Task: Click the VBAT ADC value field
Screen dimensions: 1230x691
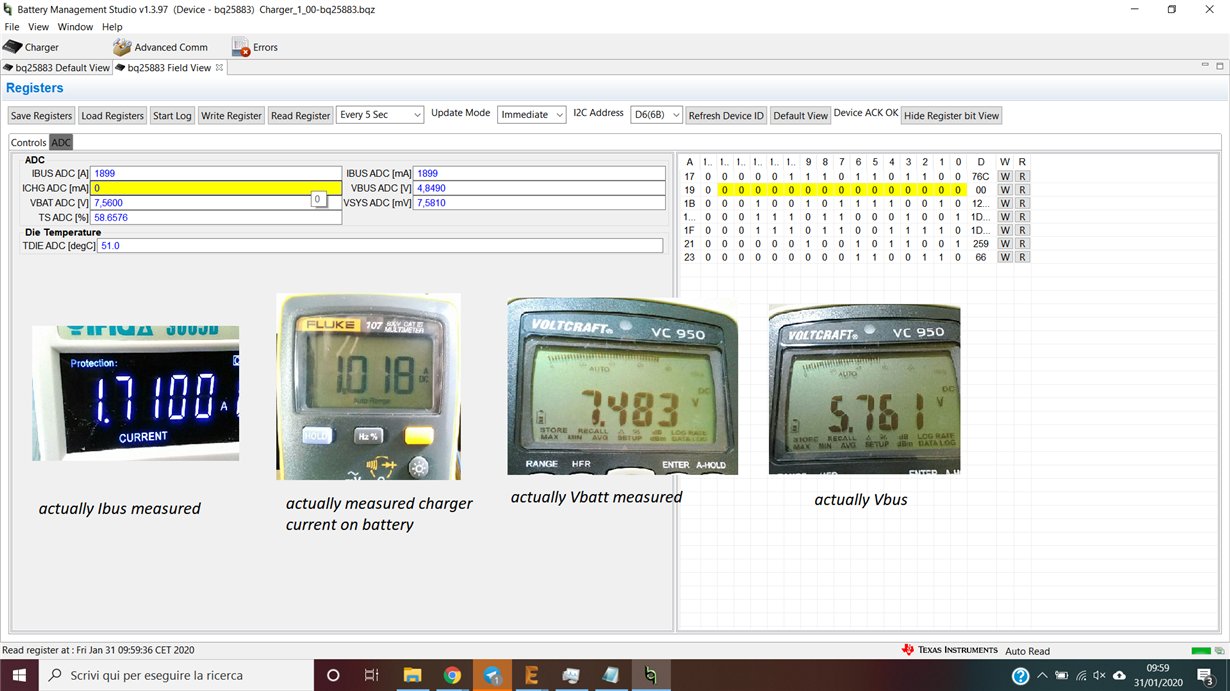Action: (216, 203)
